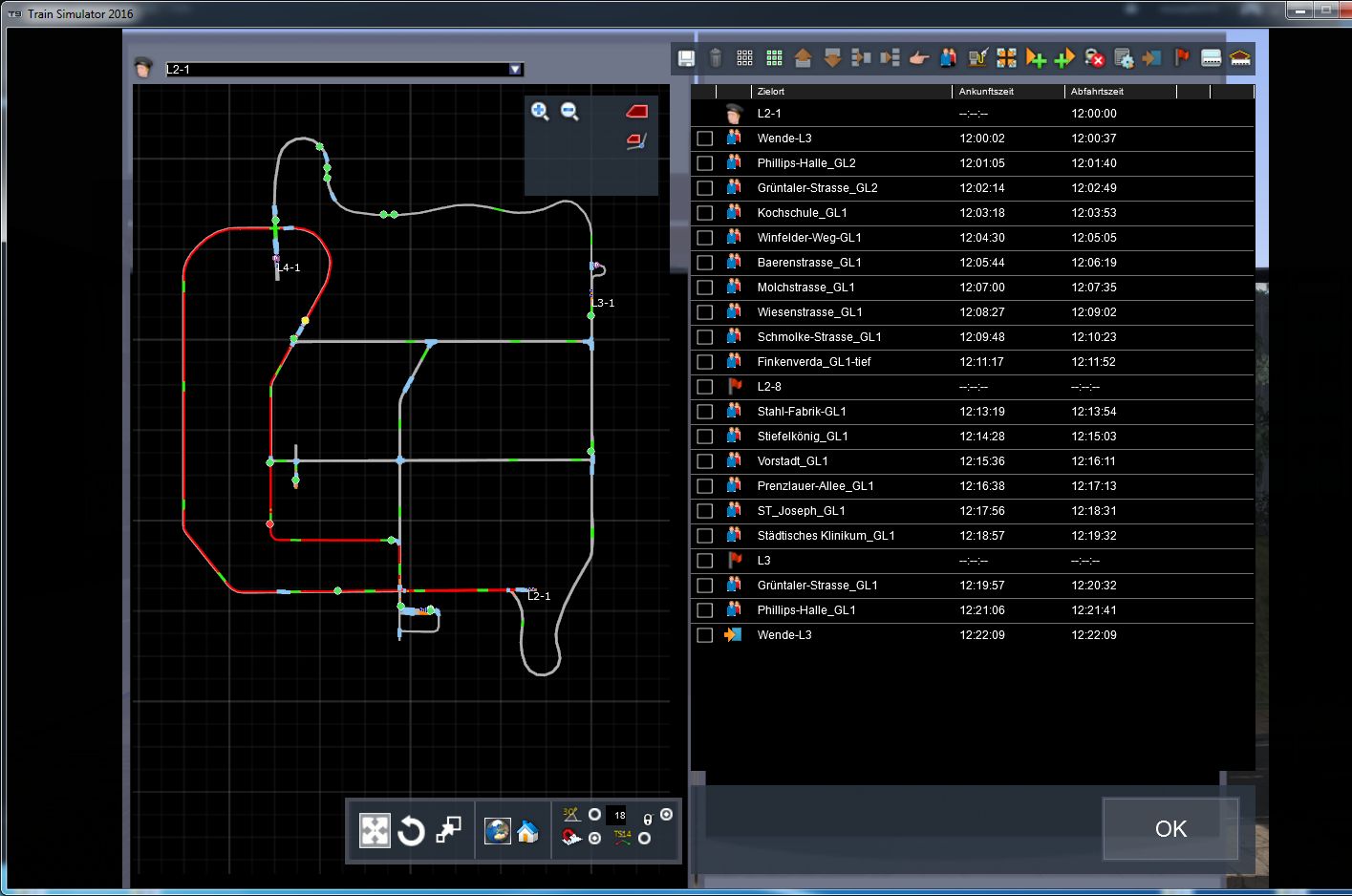Click the blue house home icon

(x=527, y=831)
